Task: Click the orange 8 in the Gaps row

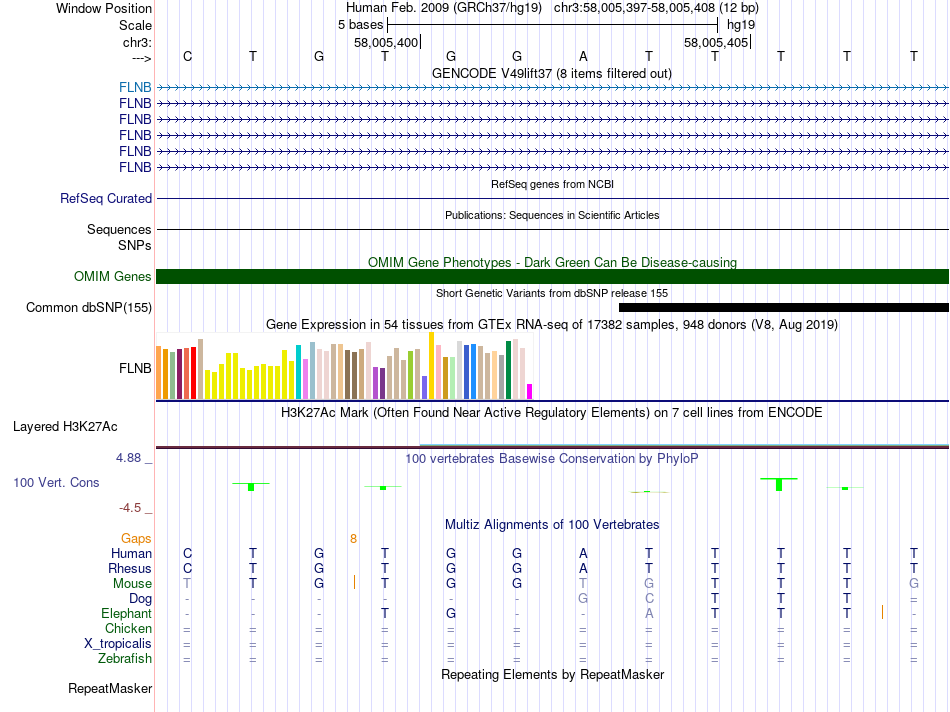Action: tap(353, 539)
